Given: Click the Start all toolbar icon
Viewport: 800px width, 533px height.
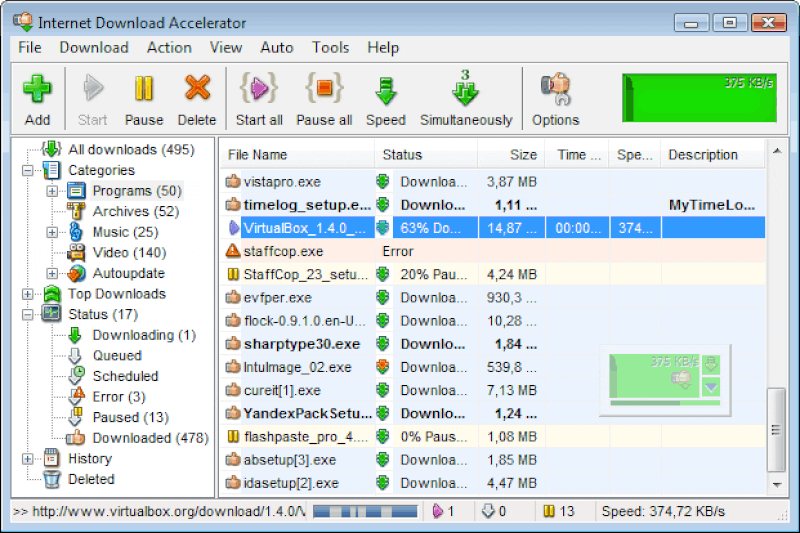Looking at the screenshot, I should pyautogui.click(x=259, y=99).
